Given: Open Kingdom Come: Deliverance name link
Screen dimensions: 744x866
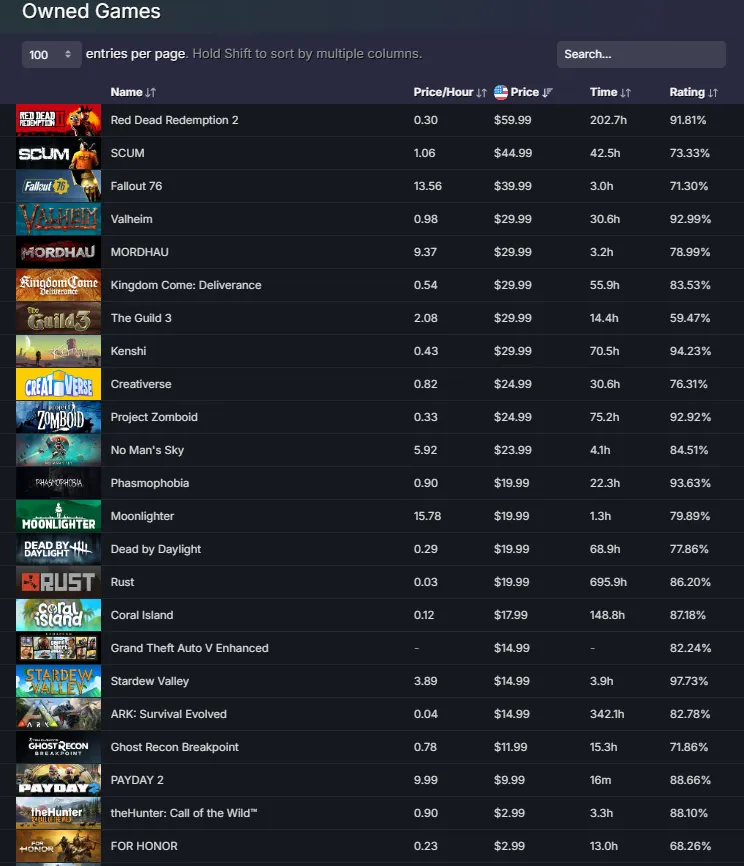Looking at the screenshot, I should click(x=186, y=285).
